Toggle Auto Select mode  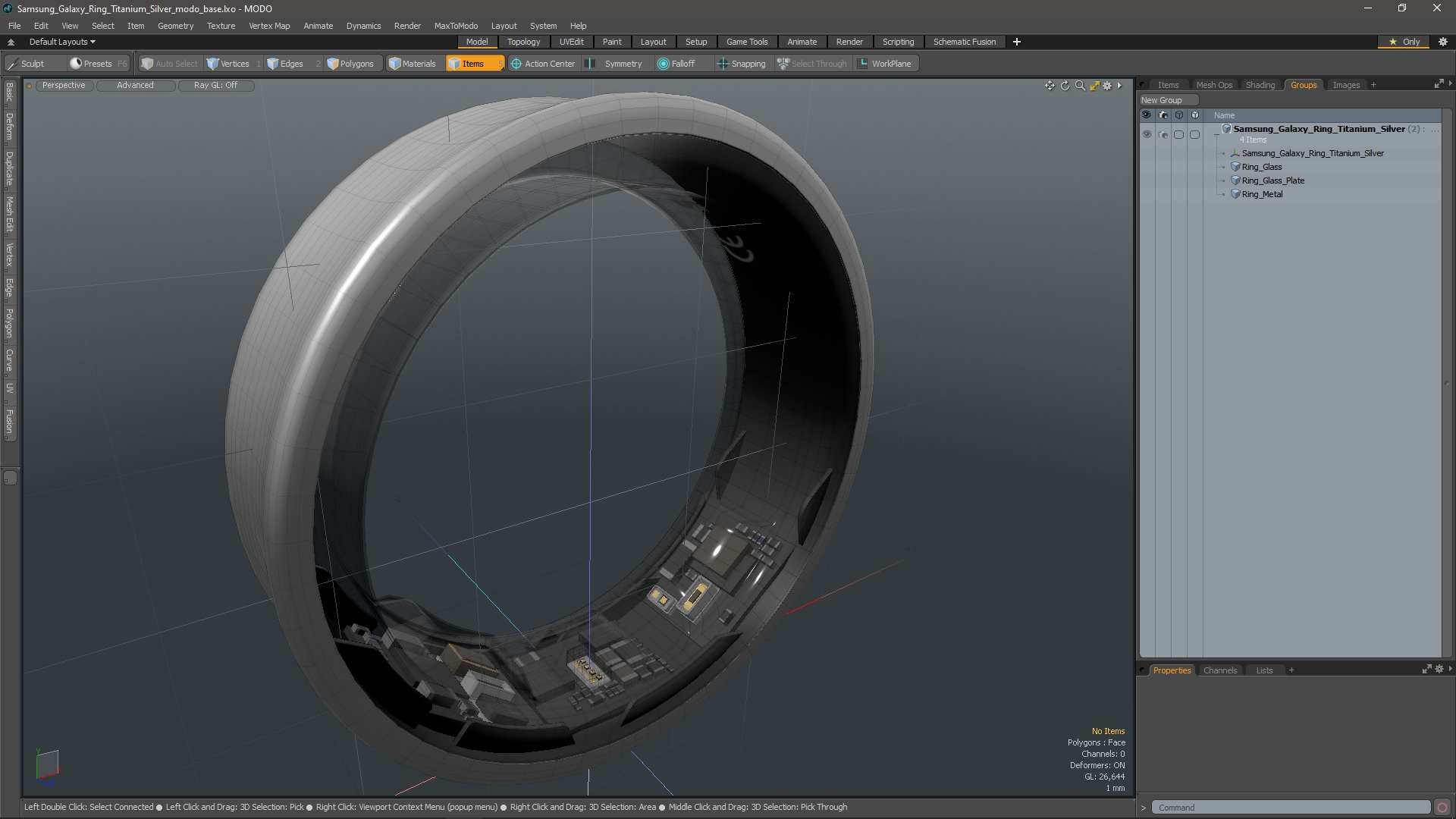[170, 64]
